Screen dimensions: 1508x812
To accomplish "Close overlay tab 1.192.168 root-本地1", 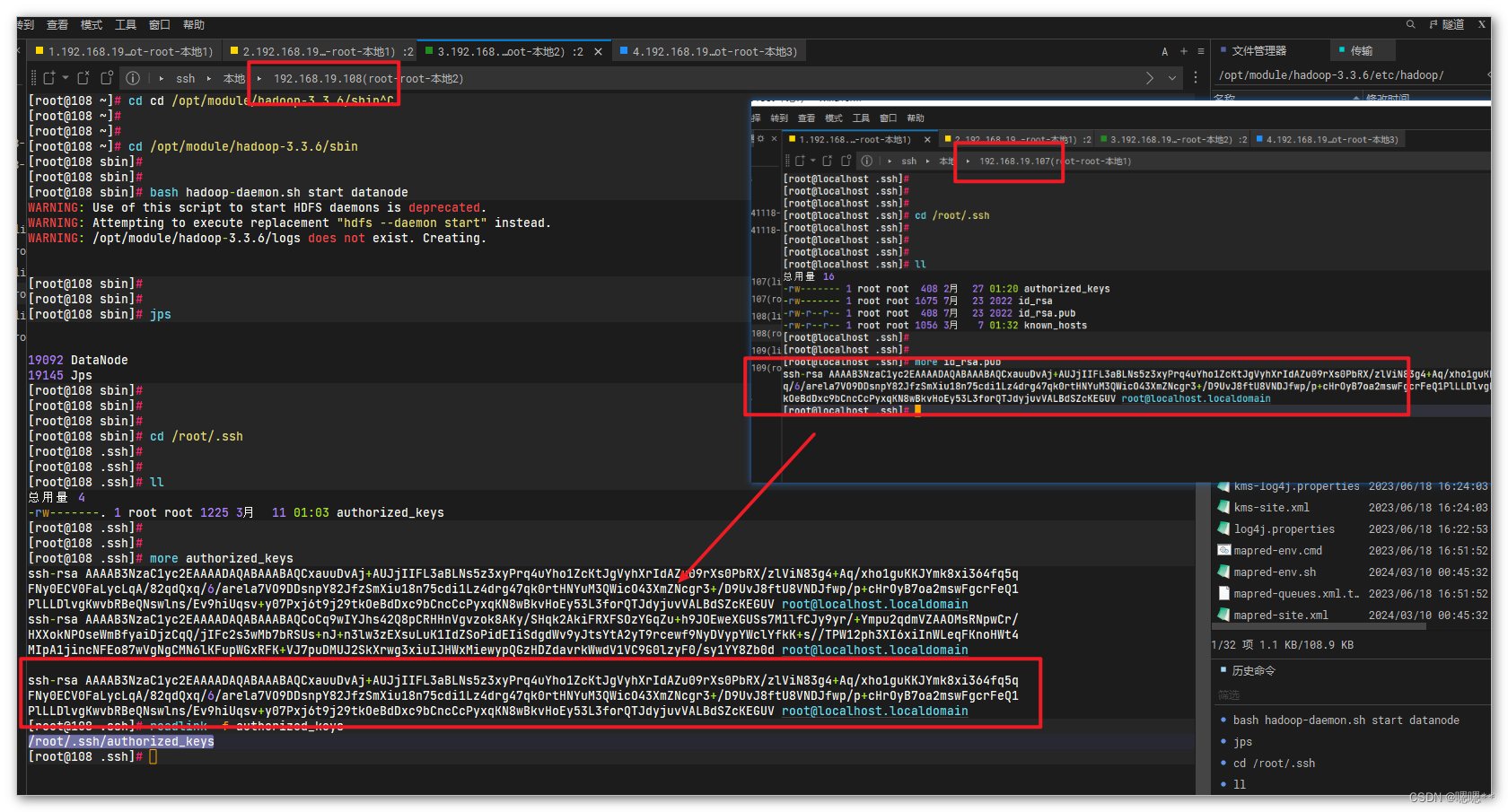I will (927, 140).
